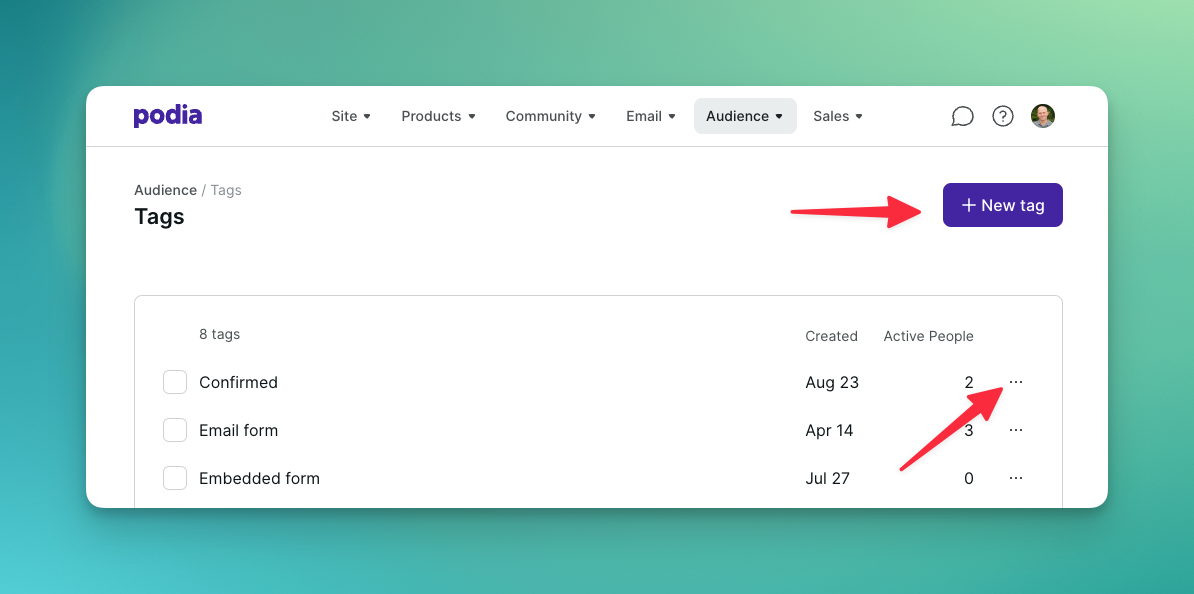Create a tag with New tag button

[x=1002, y=205]
